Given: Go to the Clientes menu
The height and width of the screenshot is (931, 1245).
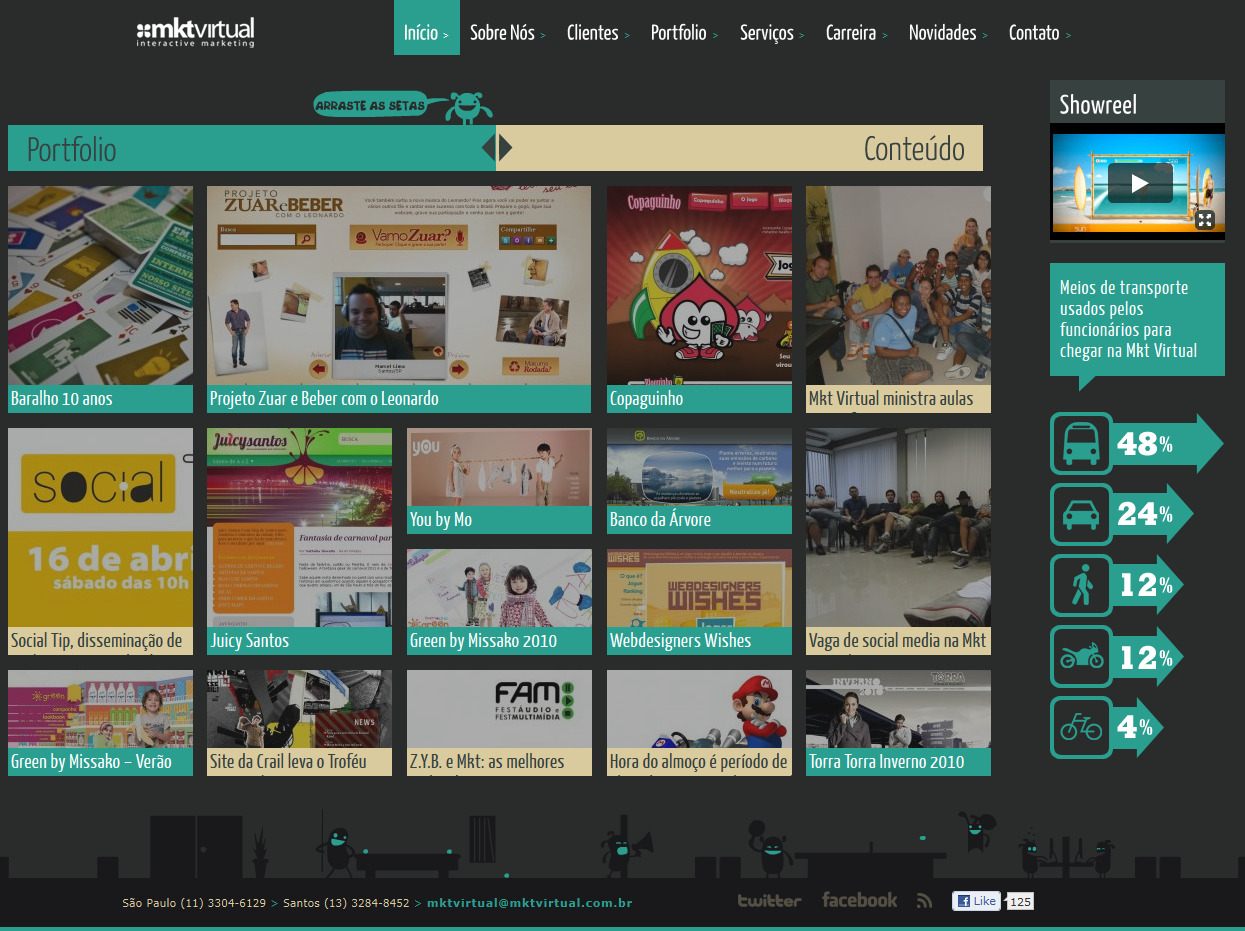Looking at the screenshot, I should pyautogui.click(x=598, y=33).
